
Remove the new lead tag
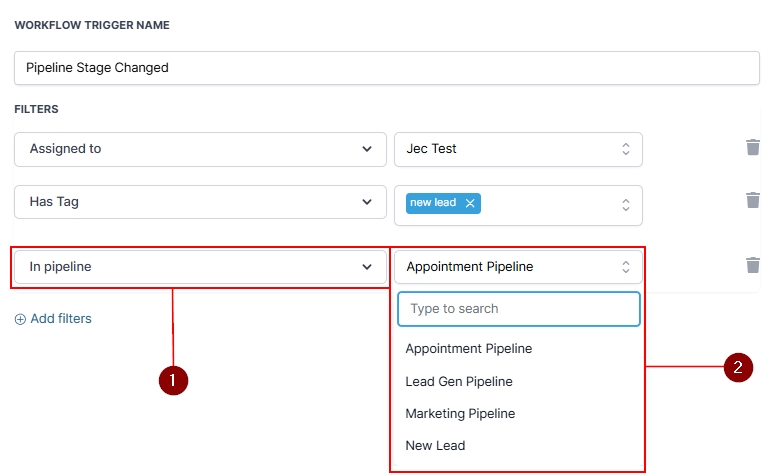[x=470, y=203]
